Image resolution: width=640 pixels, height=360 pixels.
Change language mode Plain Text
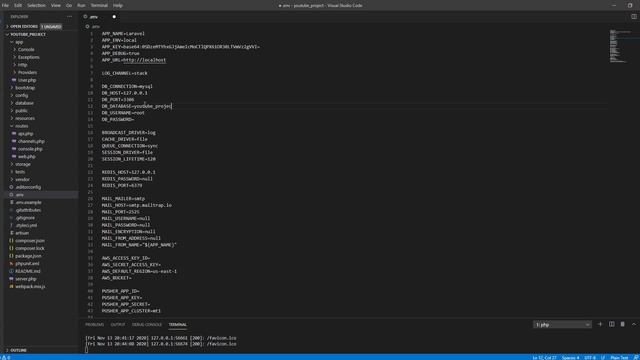click(619, 358)
